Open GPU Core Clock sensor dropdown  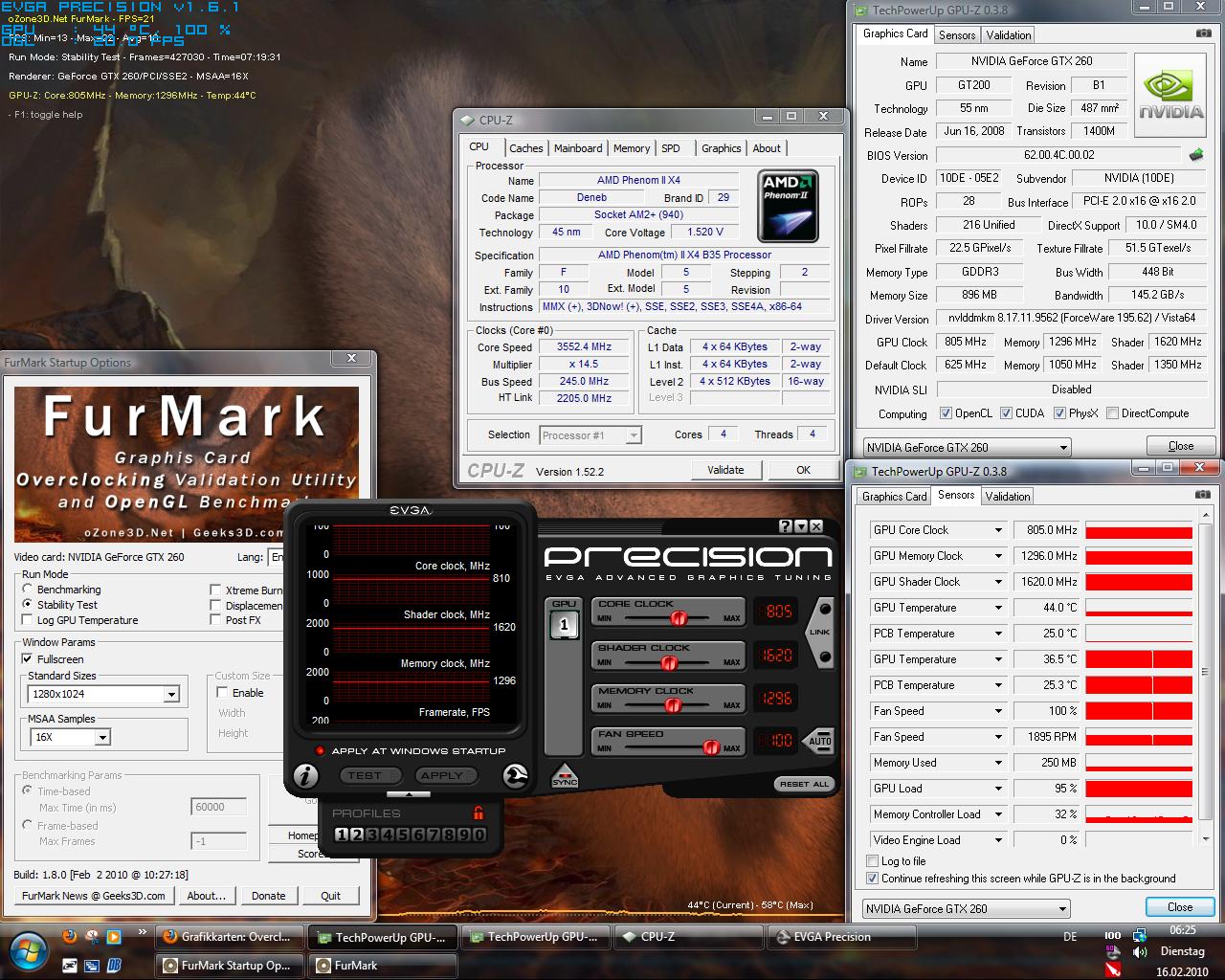click(x=998, y=530)
